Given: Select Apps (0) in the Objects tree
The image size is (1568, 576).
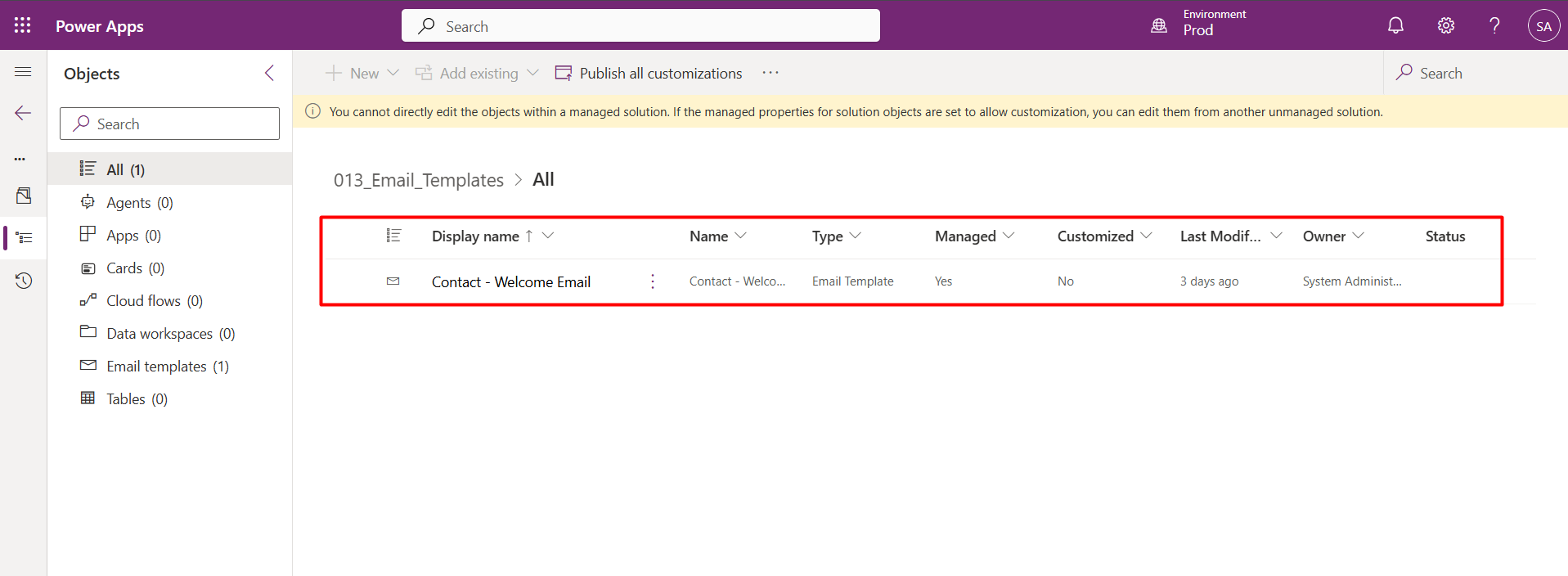Looking at the screenshot, I should (169, 235).
